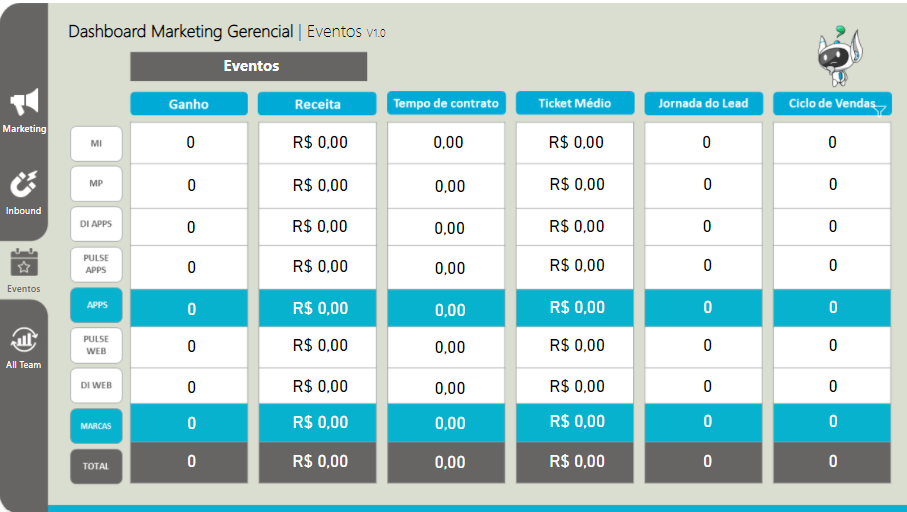Click the robot mascot icon
The width and height of the screenshot is (907, 512).
pos(839,56)
